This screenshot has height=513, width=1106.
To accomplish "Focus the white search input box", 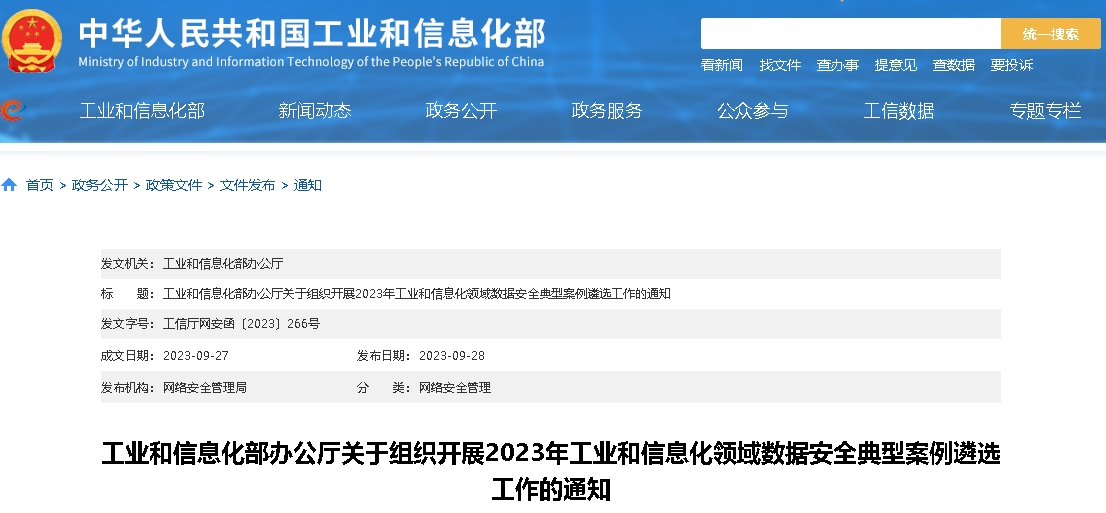I will pyautogui.click(x=851, y=34).
